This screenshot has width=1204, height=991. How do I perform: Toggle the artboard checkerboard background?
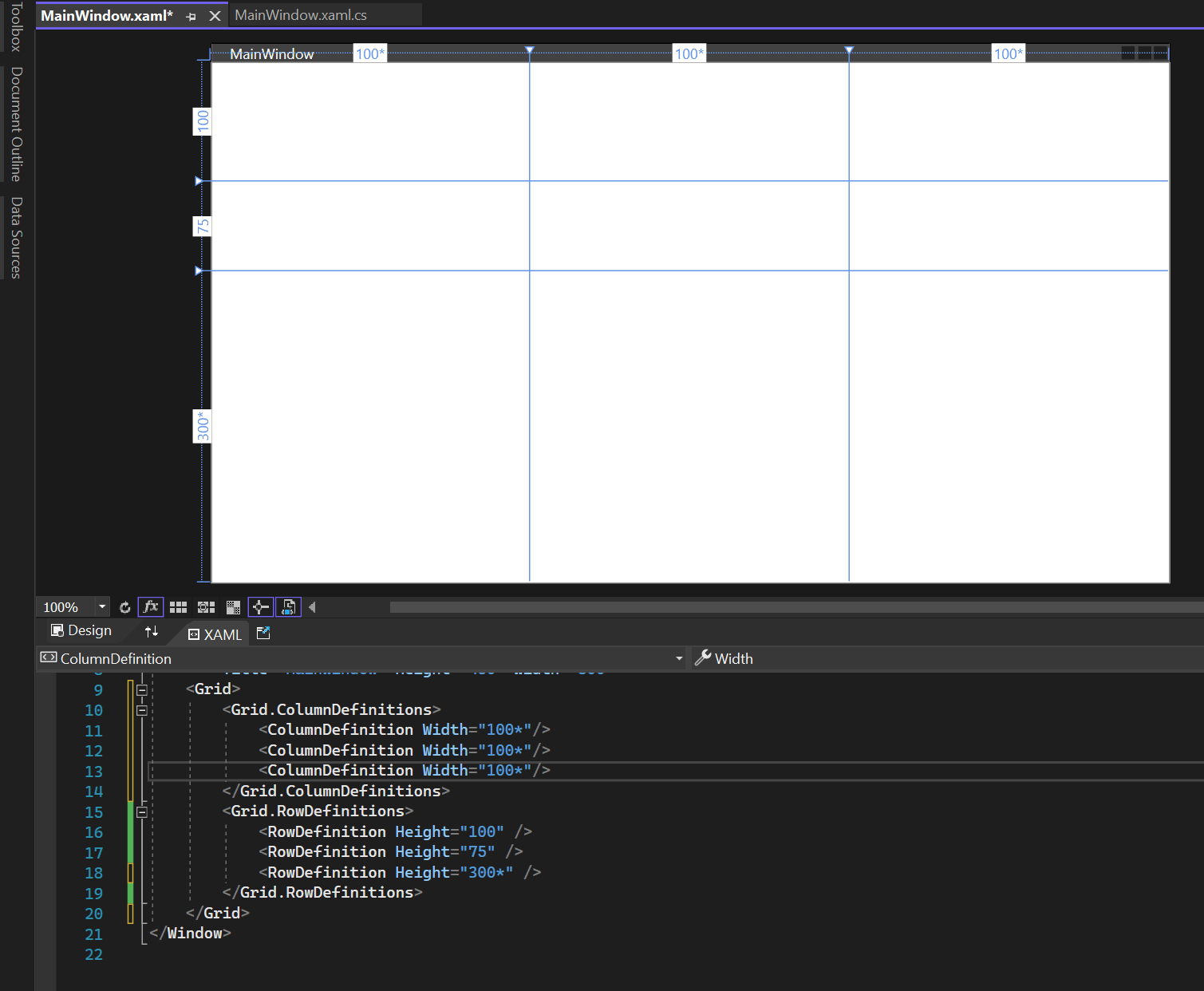click(233, 607)
